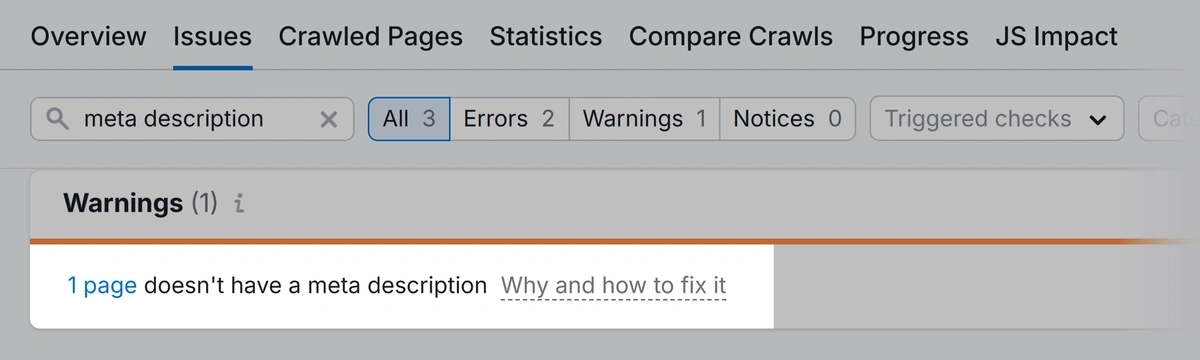Open the JS Impact tab
This screenshot has width=1200, height=360.
point(1057,37)
